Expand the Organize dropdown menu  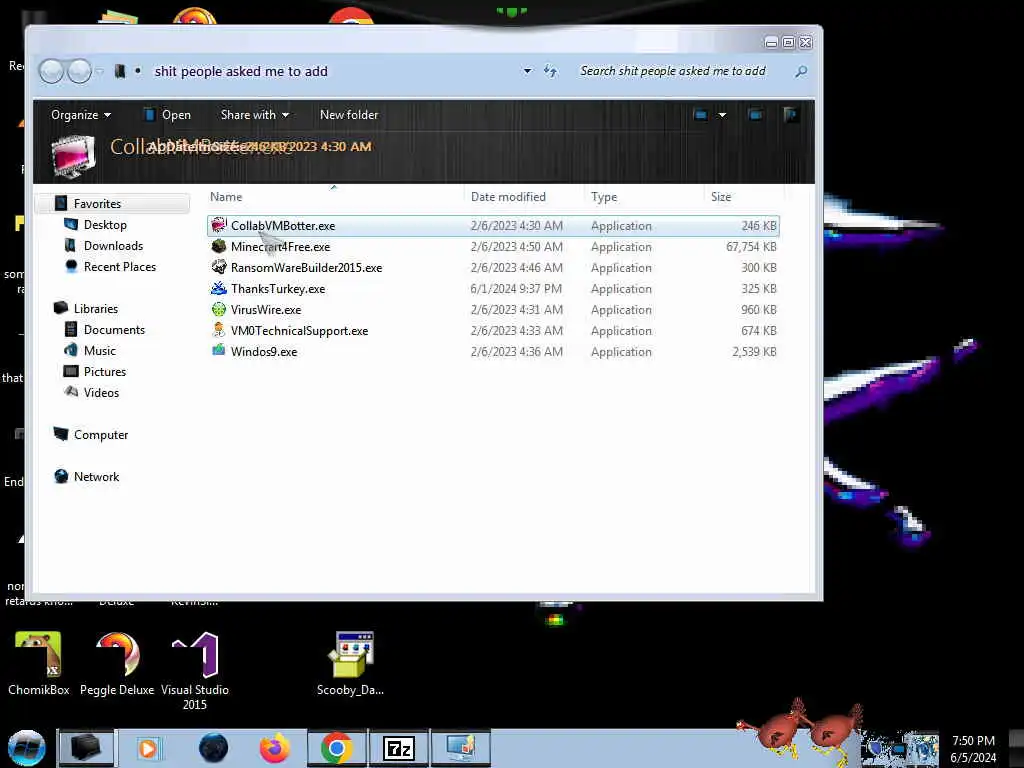tap(81, 115)
